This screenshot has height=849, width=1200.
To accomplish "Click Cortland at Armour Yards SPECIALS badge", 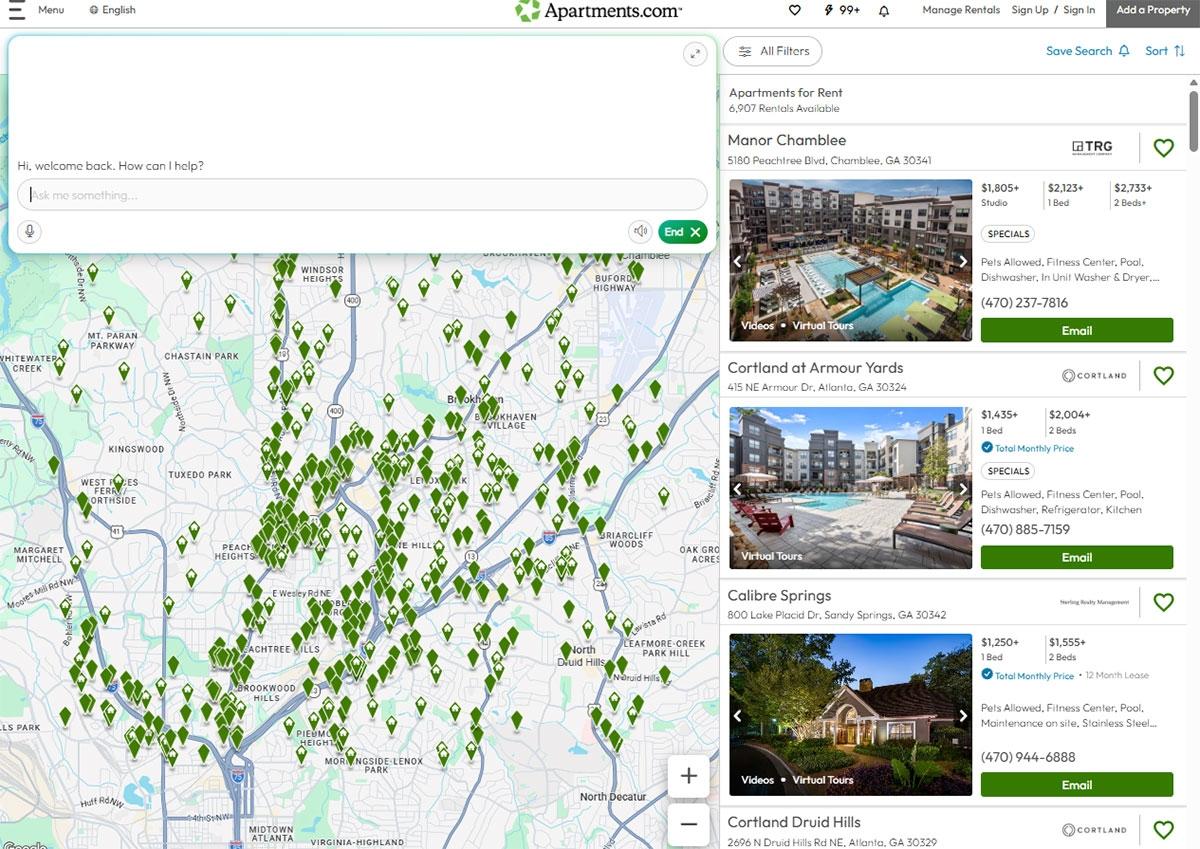I will (x=1008, y=471).
